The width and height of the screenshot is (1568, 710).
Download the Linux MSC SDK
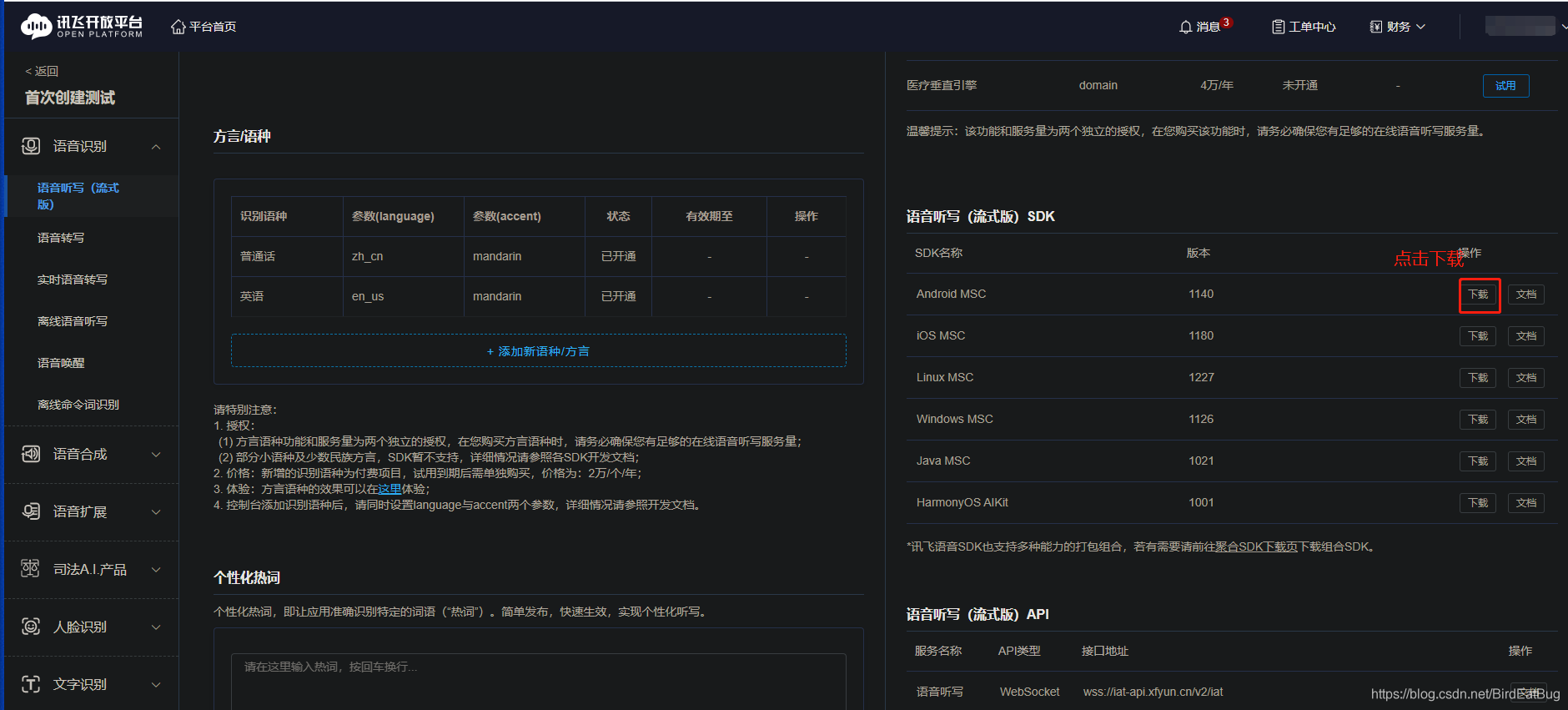(1478, 378)
